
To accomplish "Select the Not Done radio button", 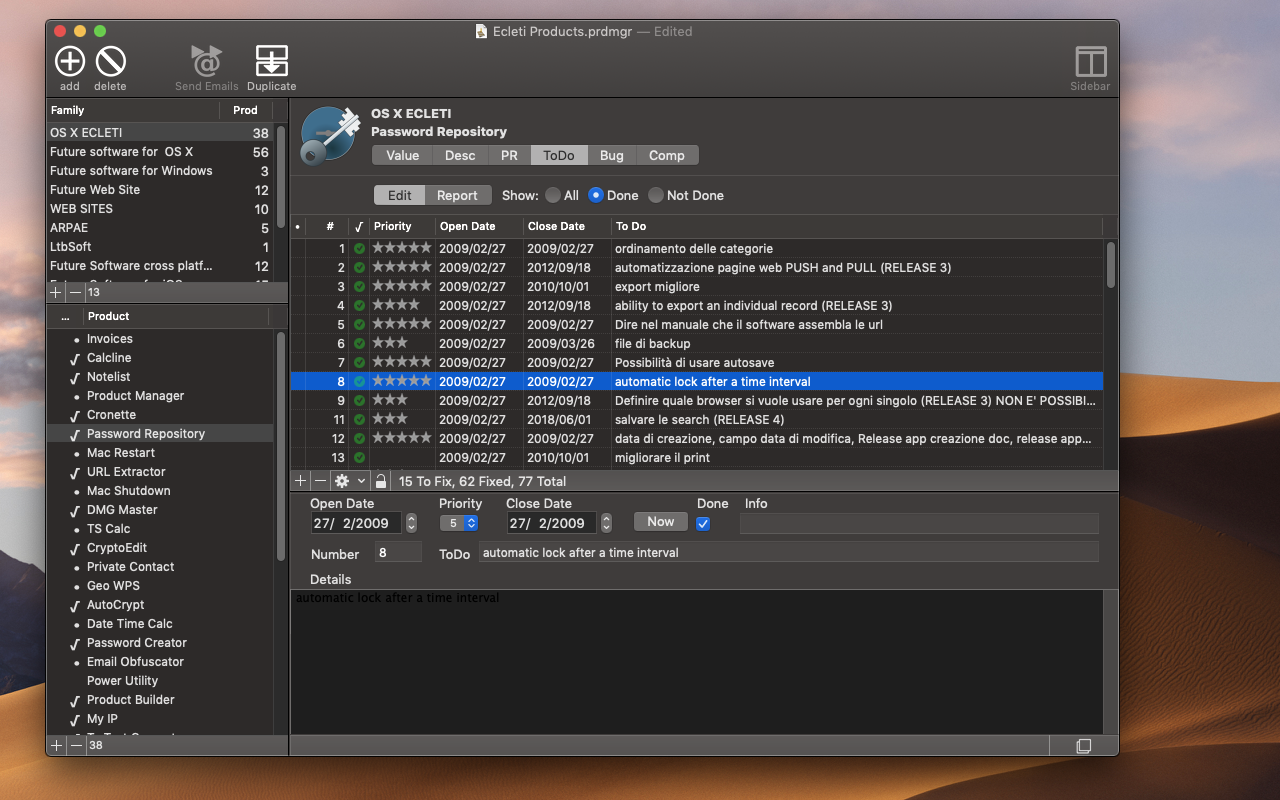I will [656, 195].
